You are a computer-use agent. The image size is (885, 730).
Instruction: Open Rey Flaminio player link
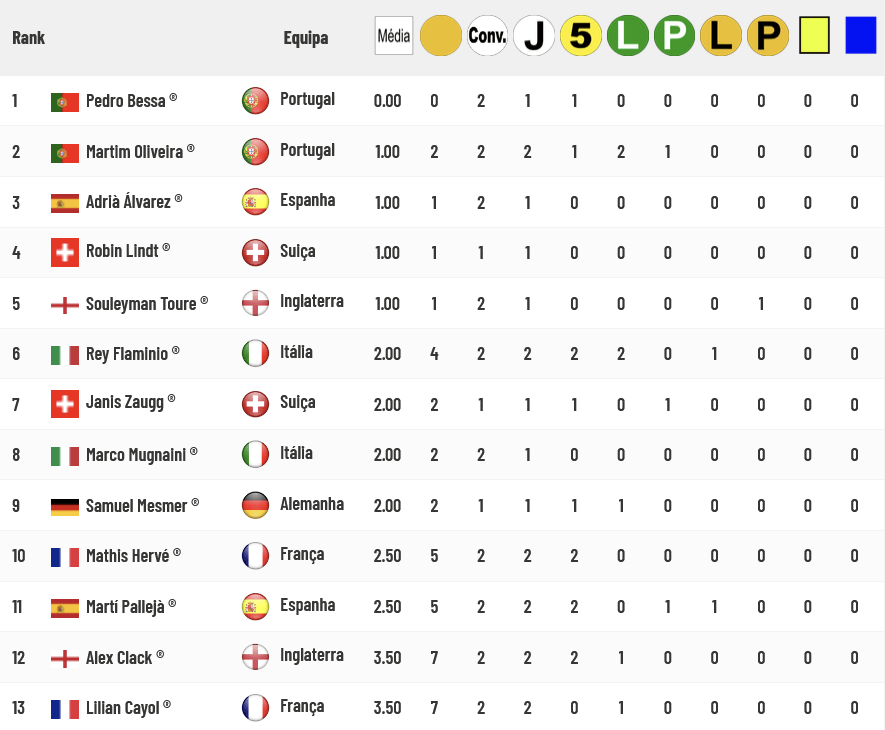(127, 354)
